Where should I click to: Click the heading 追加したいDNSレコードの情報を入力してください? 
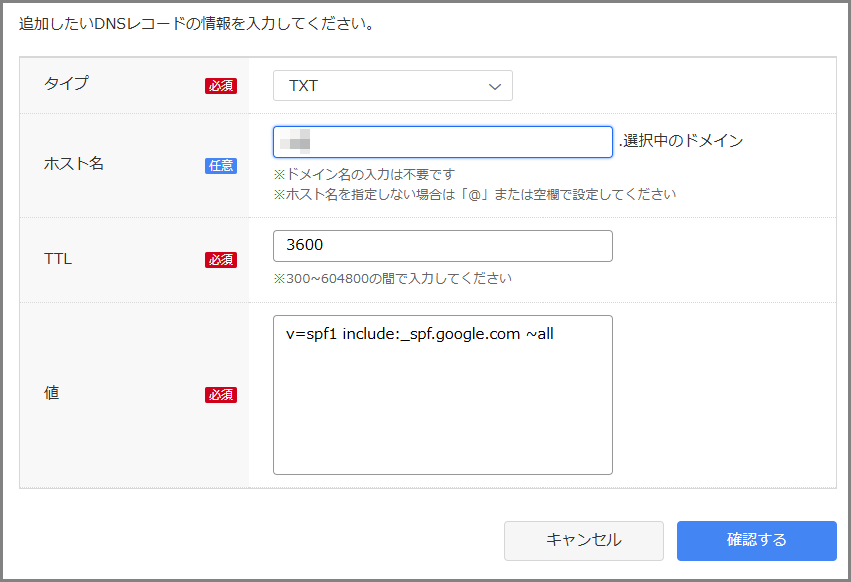pos(197,23)
